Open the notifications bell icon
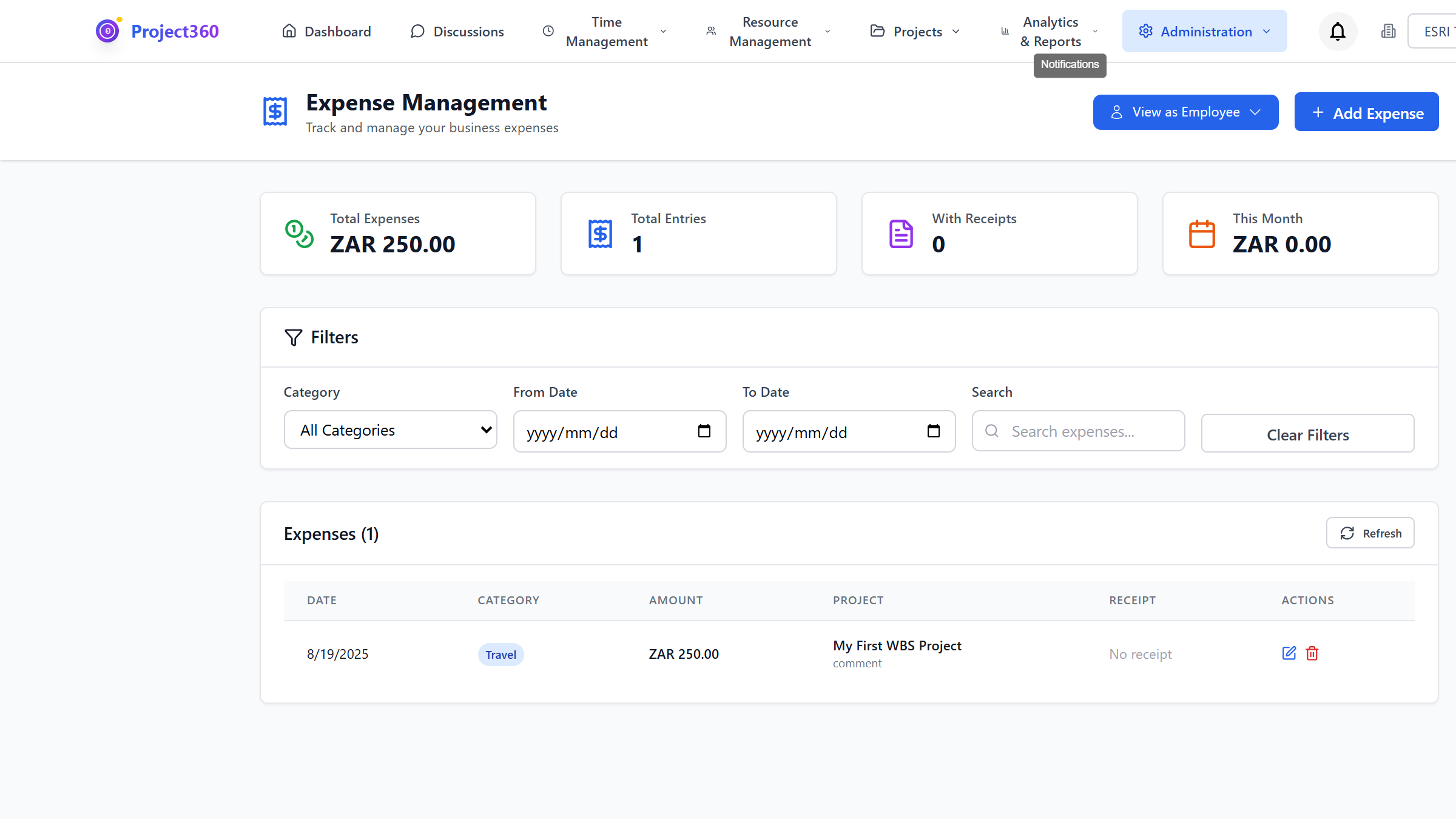1456x819 pixels. (1337, 31)
